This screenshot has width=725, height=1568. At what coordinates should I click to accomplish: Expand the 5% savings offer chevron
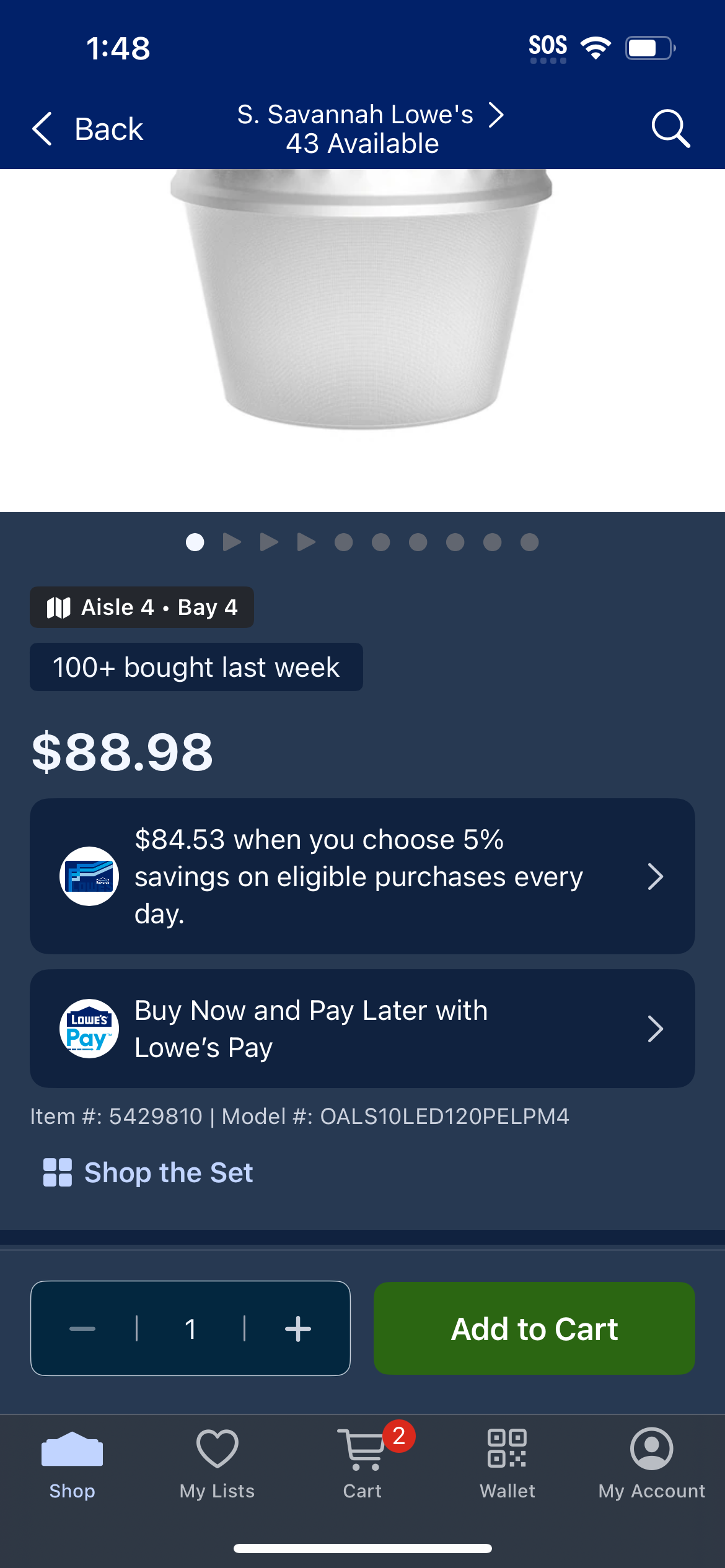(x=656, y=876)
